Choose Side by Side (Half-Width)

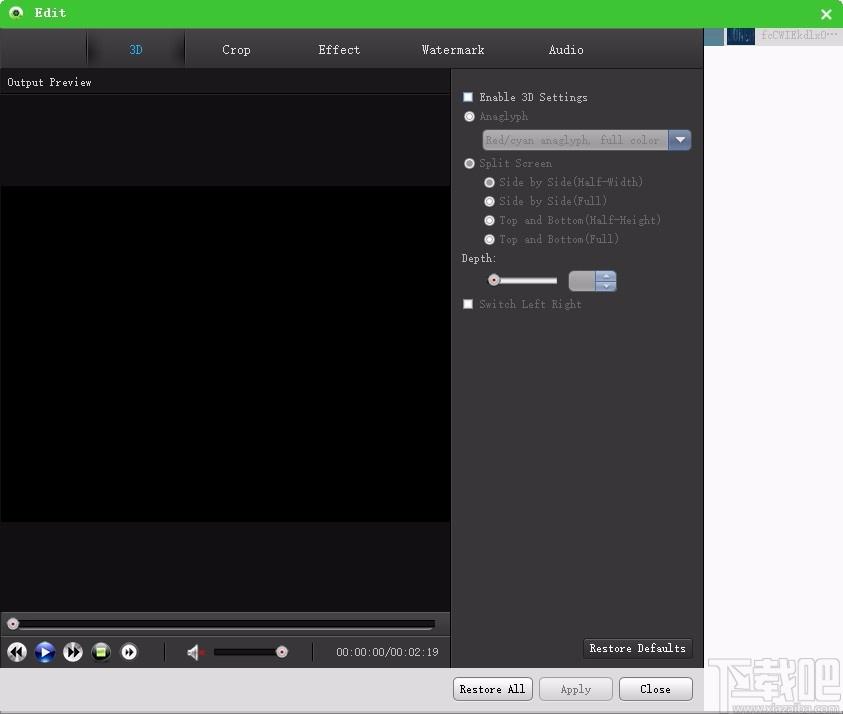coord(489,182)
